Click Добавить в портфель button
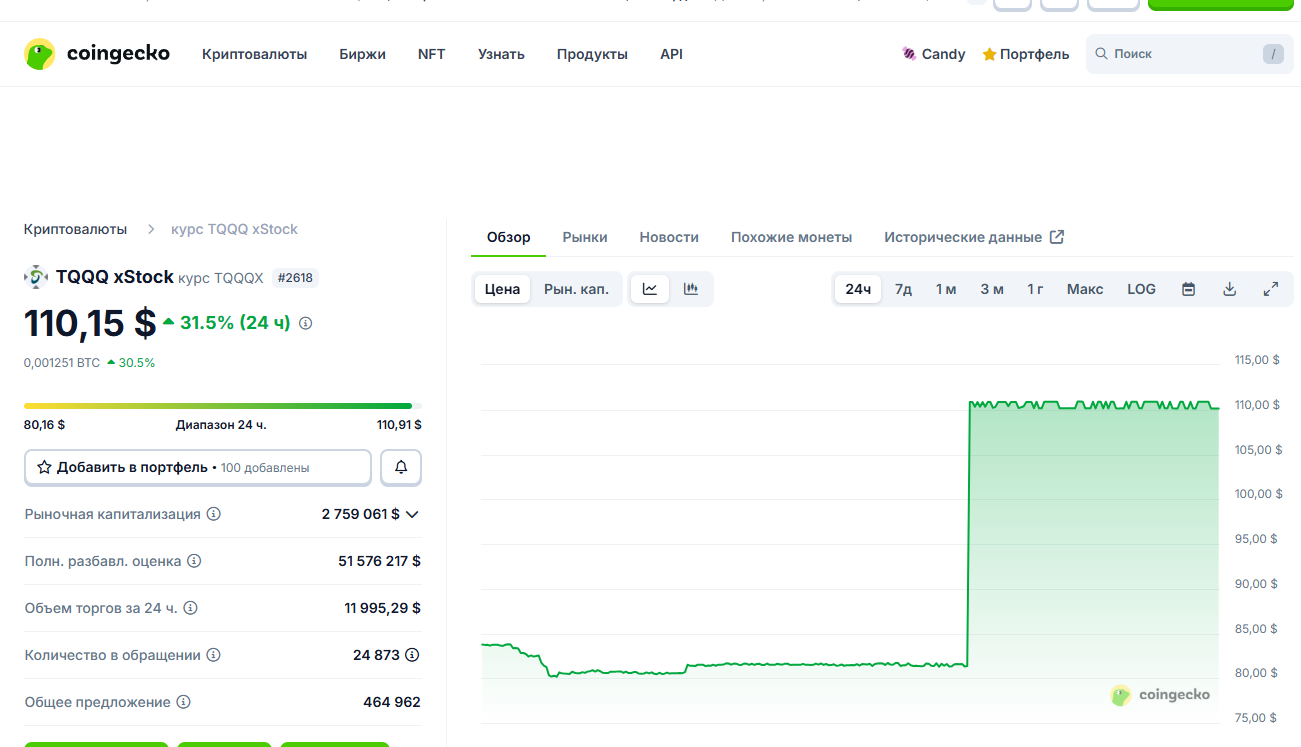This screenshot has width=1301, height=747. [x=197, y=467]
